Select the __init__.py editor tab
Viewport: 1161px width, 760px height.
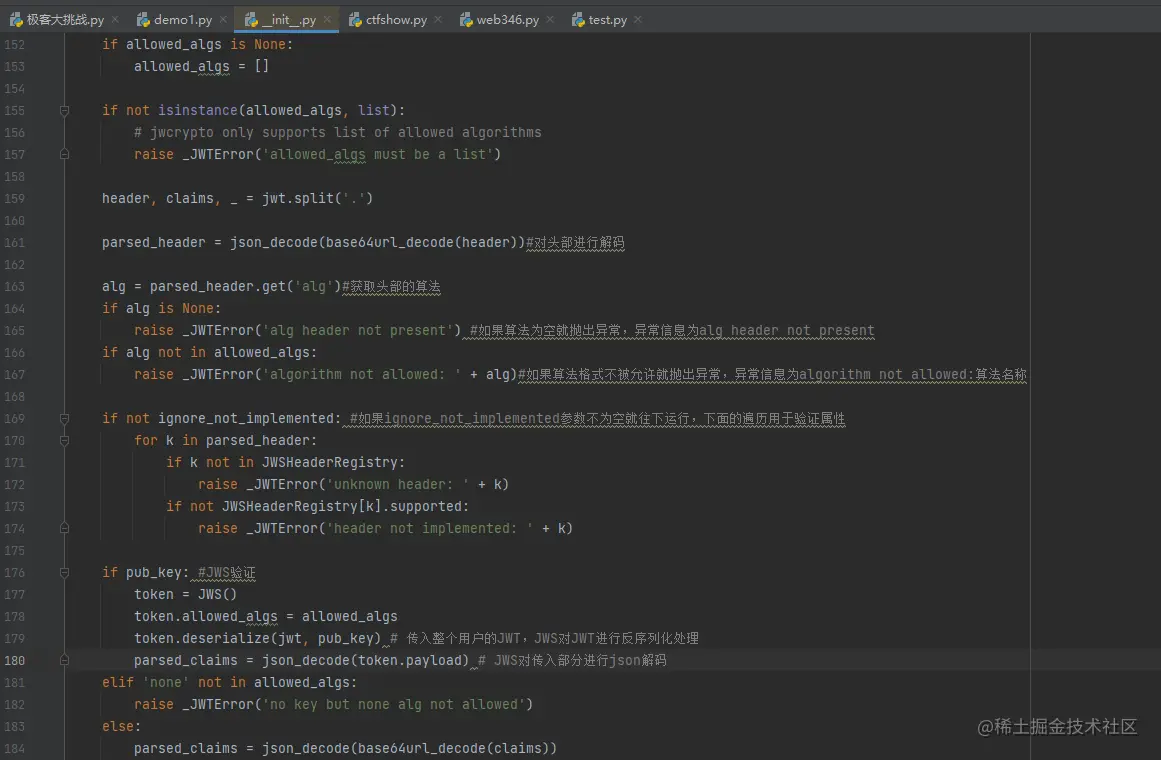(x=289, y=19)
